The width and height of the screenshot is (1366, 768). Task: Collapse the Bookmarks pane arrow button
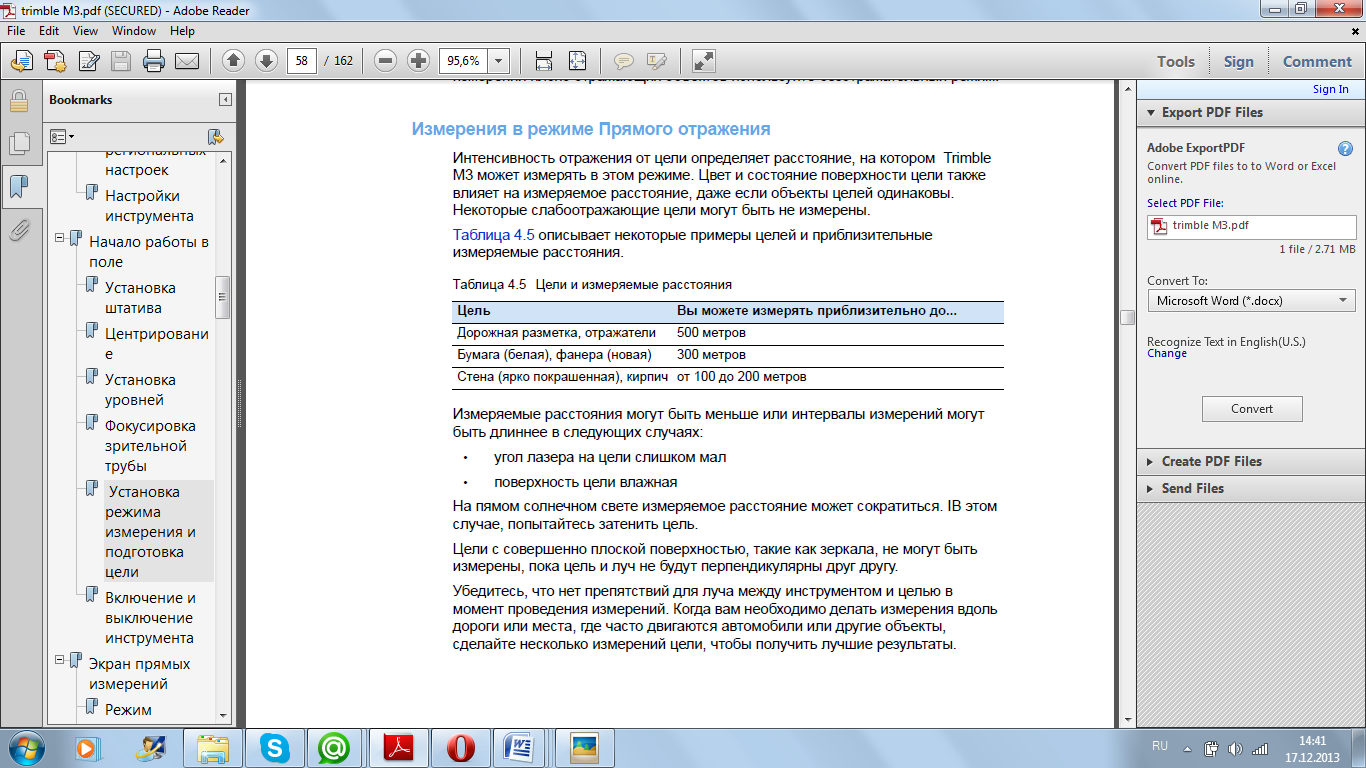[x=225, y=99]
